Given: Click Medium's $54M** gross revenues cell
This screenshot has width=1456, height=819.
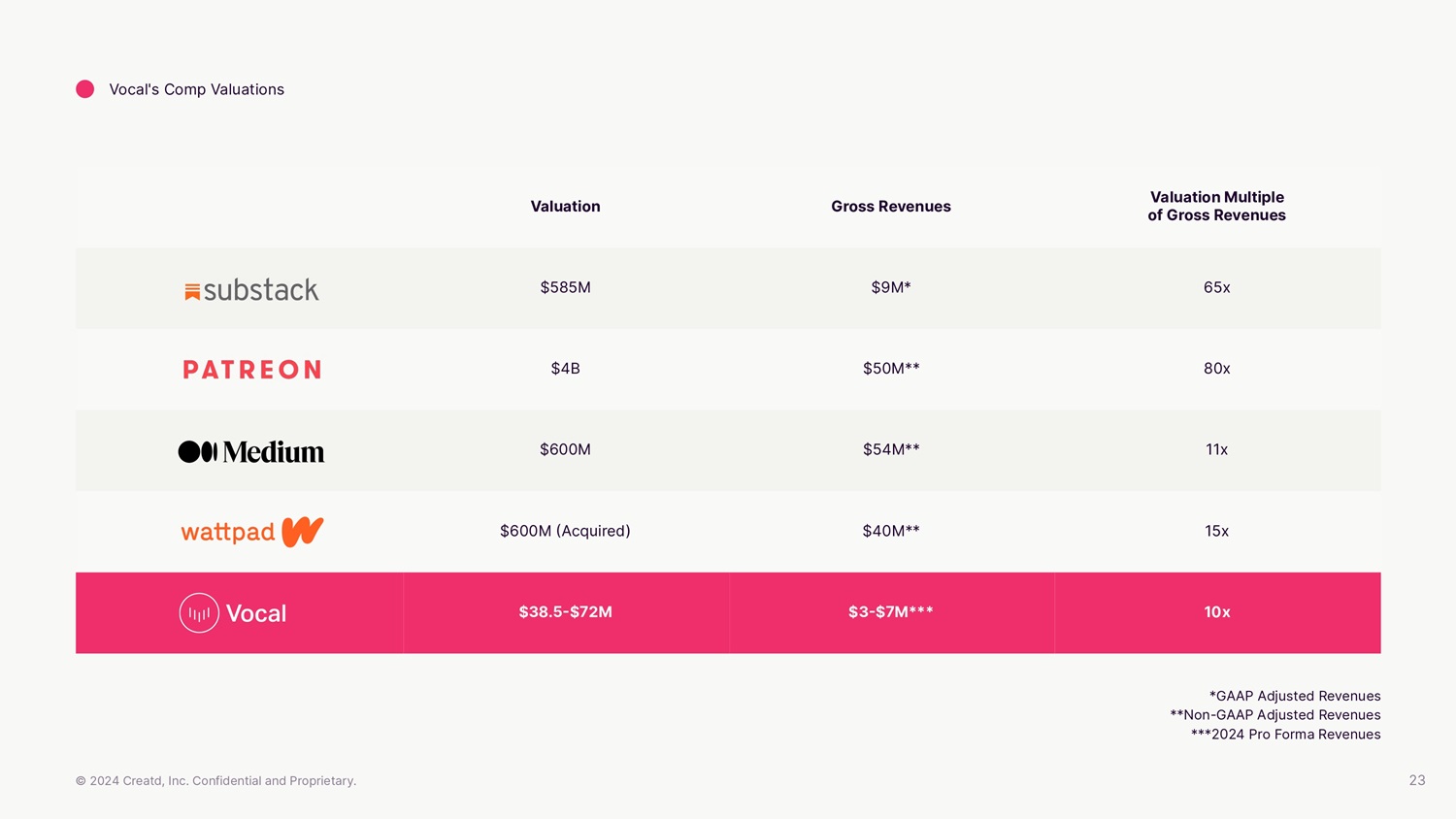Looking at the screenshot, I should [x=890, y=449].
